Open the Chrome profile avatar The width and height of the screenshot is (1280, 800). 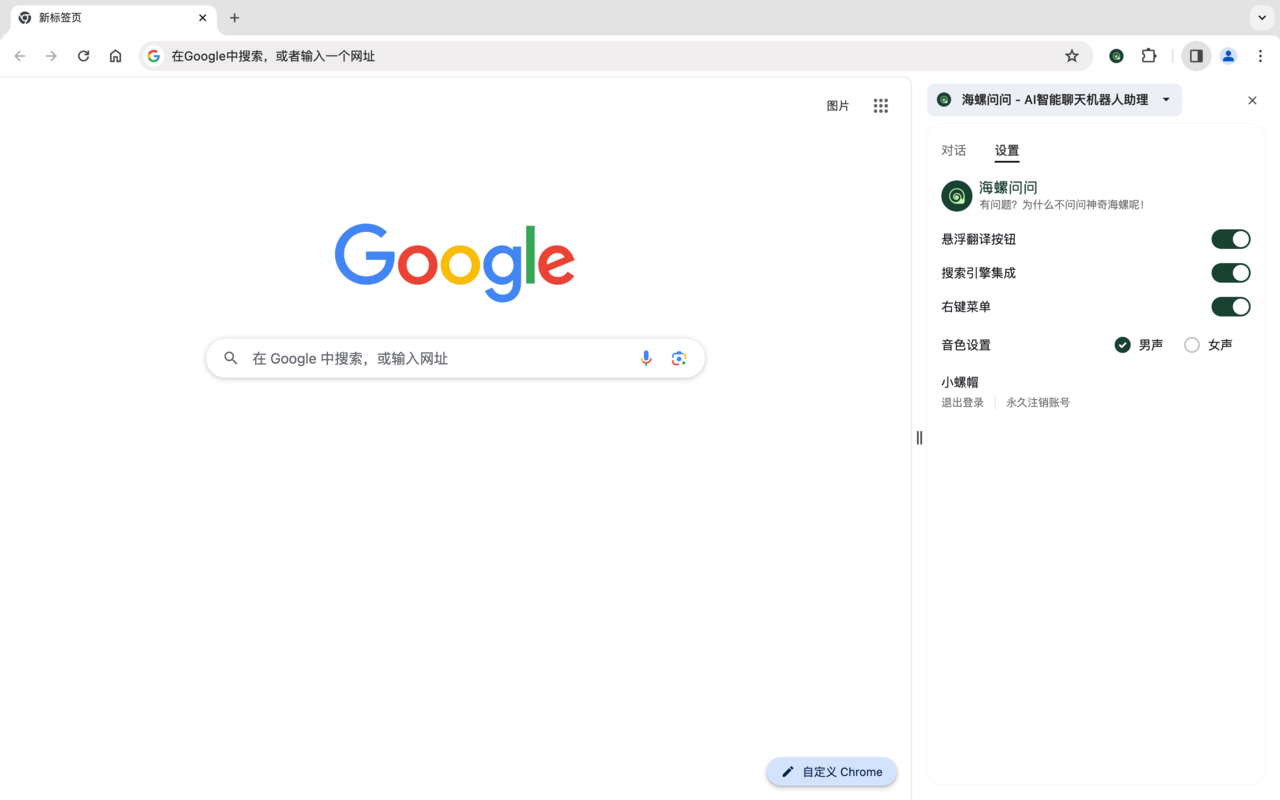1229,56
